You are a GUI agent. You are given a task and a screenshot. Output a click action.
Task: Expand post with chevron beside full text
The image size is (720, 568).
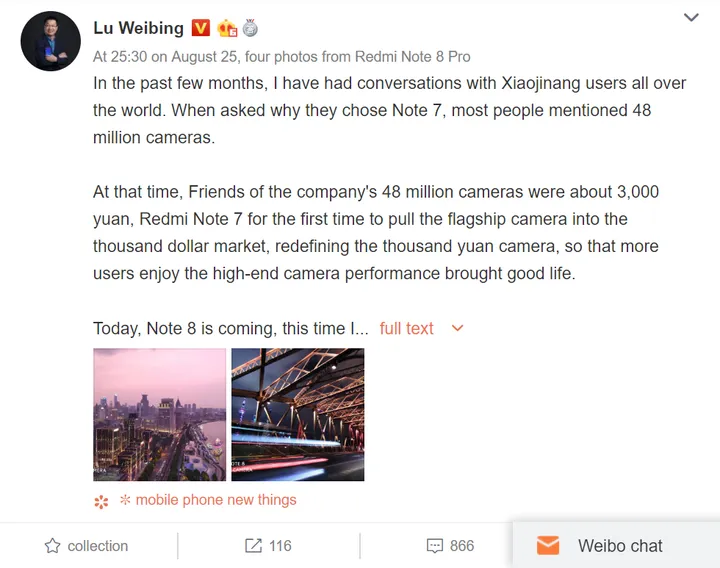click(457, 329)
